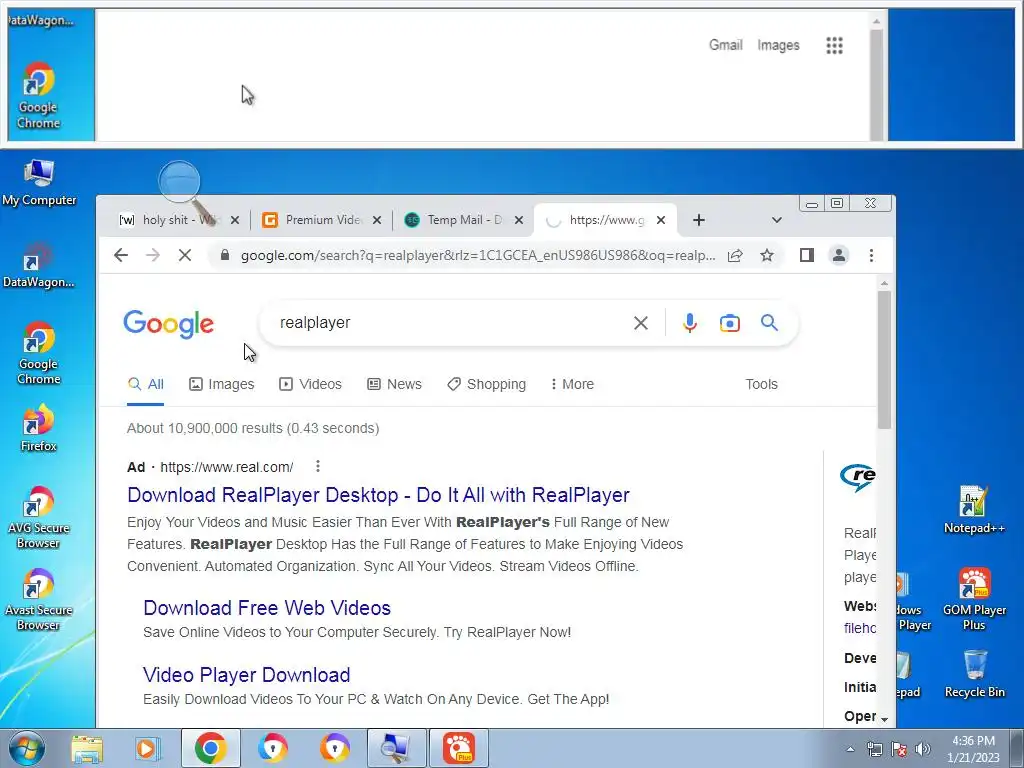Screen dimensions: 1024x768
Task: Open Video Player Download link
Action: (x=246, y=675)
